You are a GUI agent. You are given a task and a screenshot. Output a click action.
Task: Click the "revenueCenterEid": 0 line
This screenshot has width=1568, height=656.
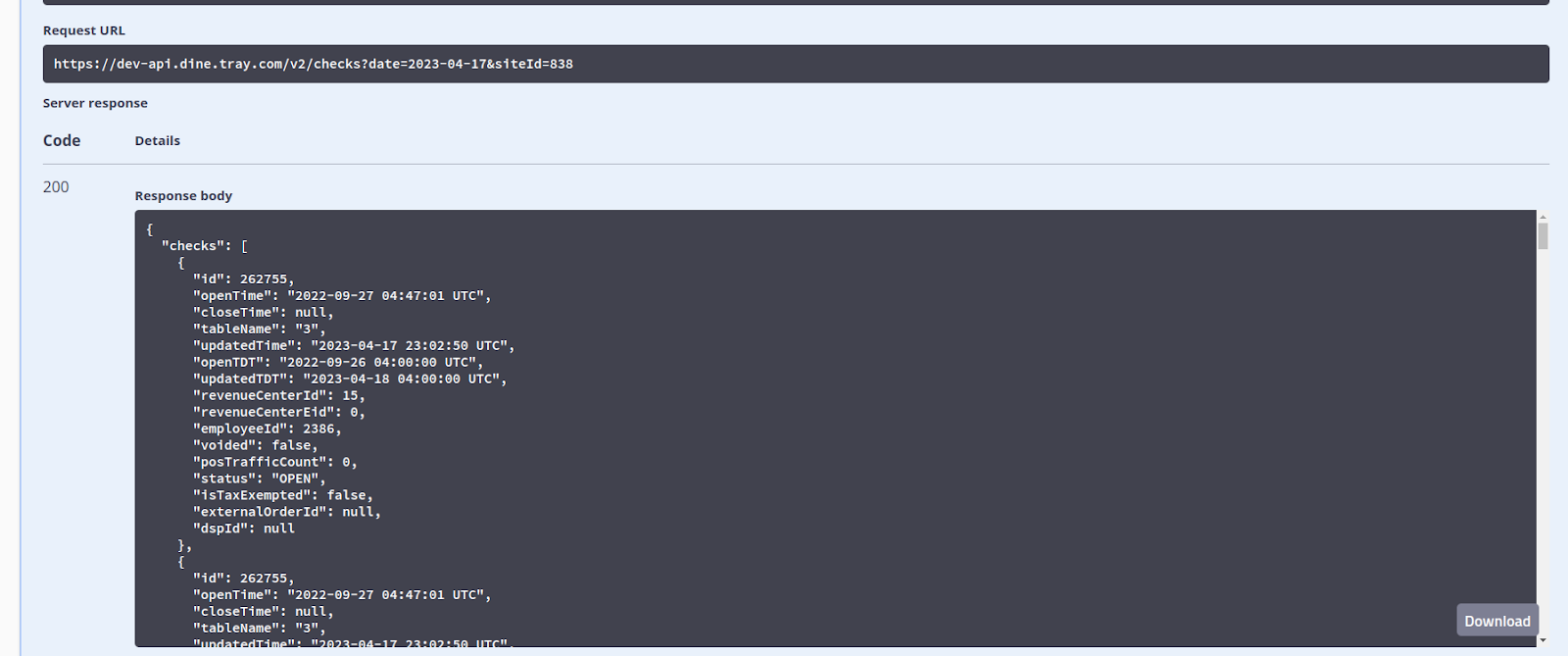279,412
